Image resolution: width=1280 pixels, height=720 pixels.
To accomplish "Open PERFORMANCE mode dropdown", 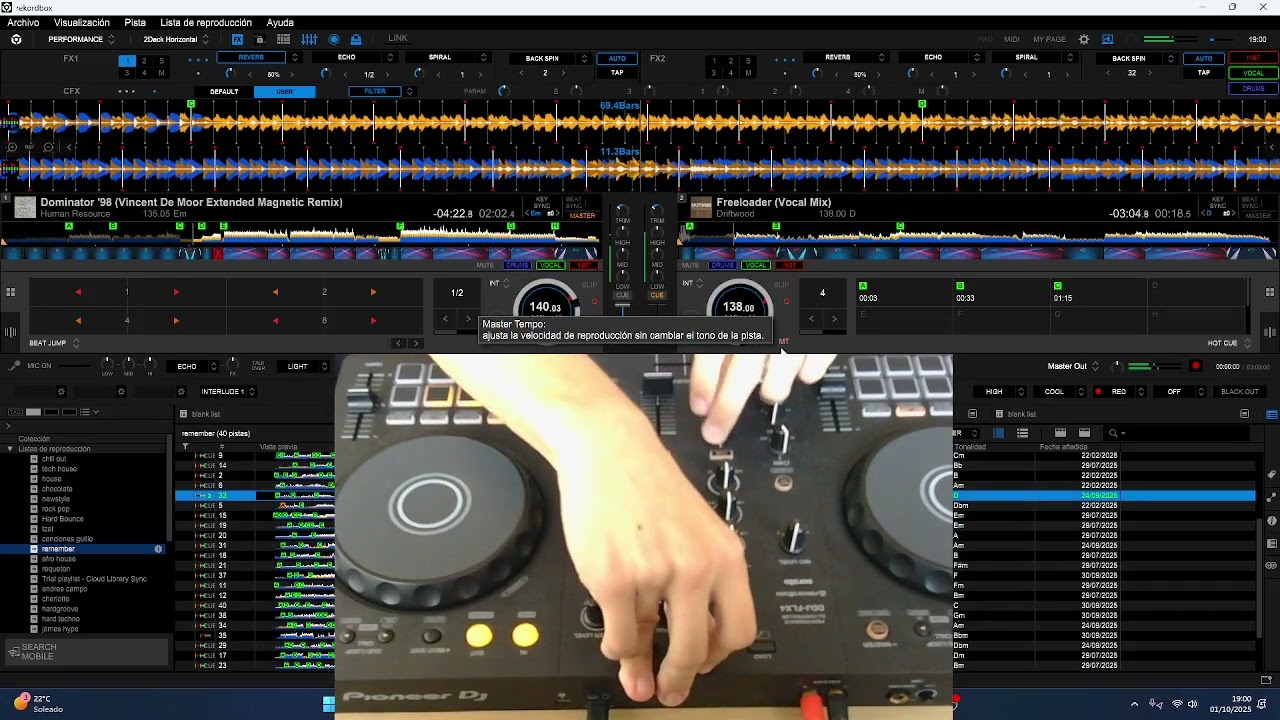I will (82, 39).
